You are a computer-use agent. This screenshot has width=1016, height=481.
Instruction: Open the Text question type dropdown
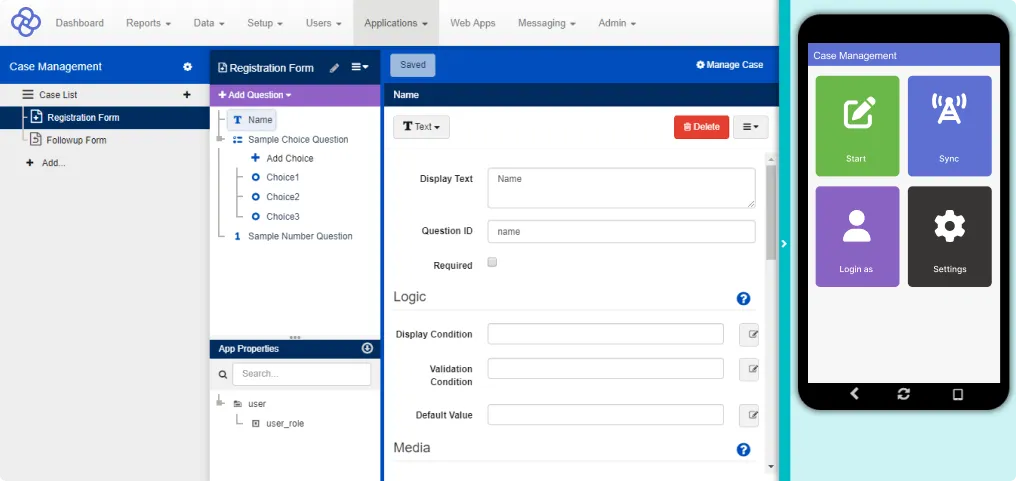[421, 127]
